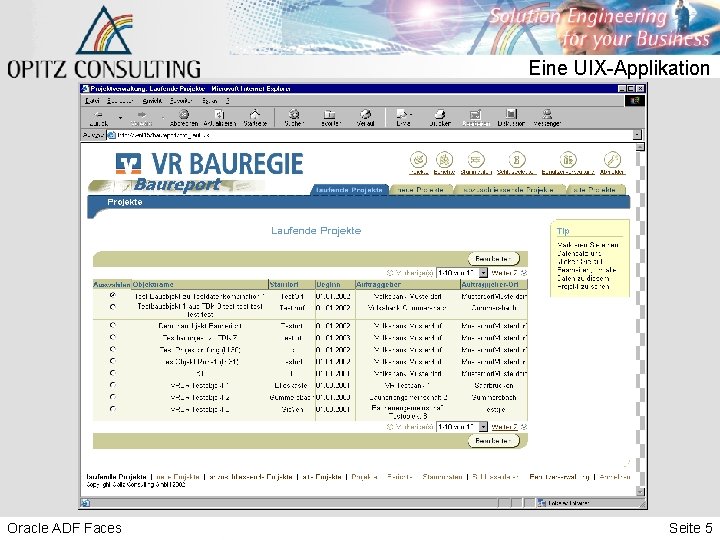Screen dimensions: 720x540
Task: Click the scrollbar down arrow on the page
Action: coord(640,492)
